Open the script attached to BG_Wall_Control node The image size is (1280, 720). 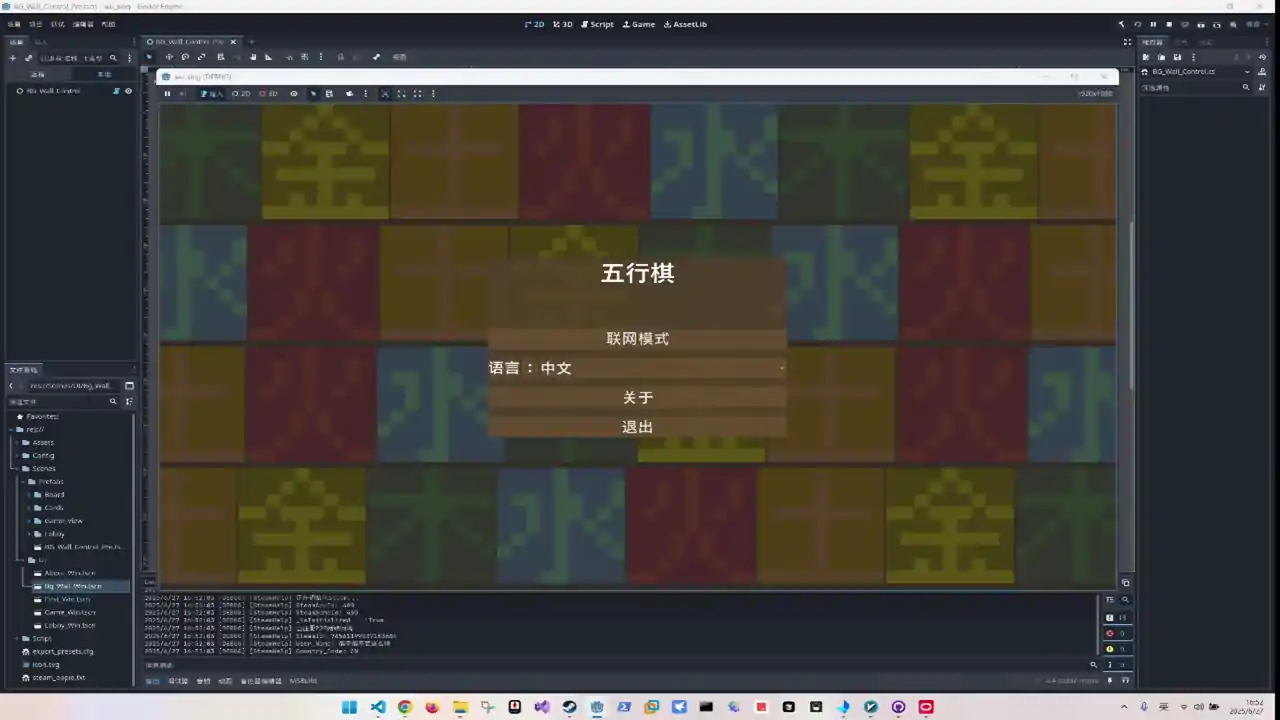pos(116,91)
